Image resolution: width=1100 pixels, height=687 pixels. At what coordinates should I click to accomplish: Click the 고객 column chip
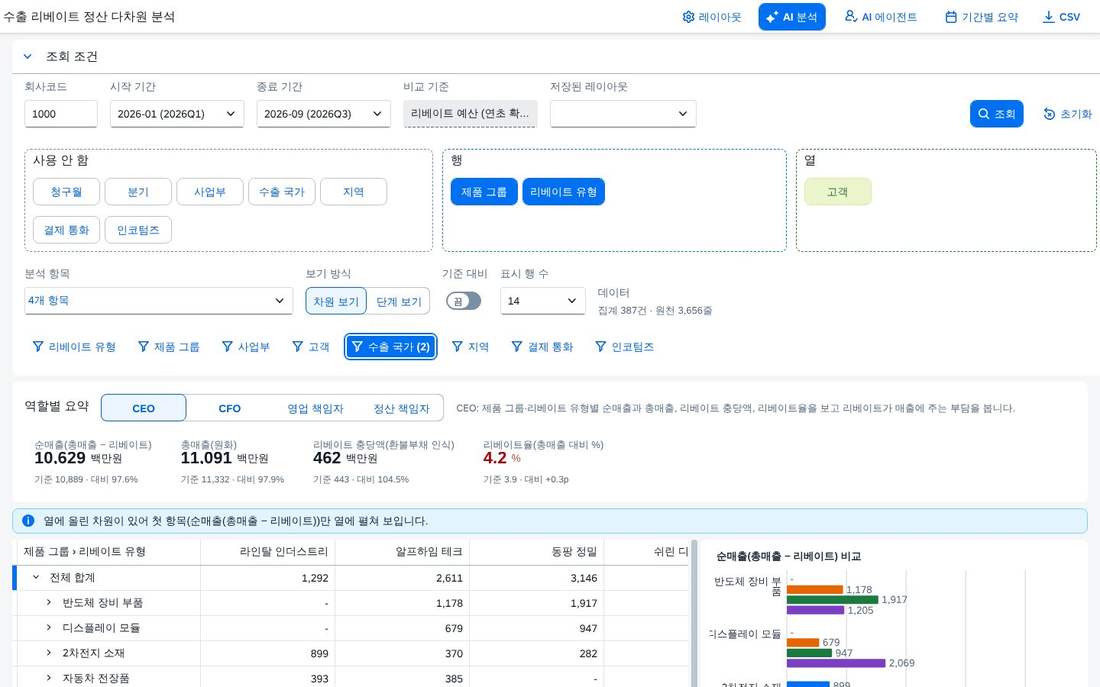coord(837,192)
